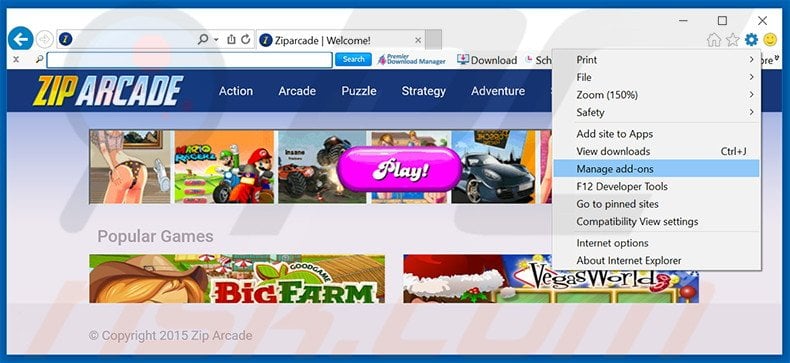Click inside the toolbar search field
Viewport: 790px width, 363px height.
[x=189, y=59]
